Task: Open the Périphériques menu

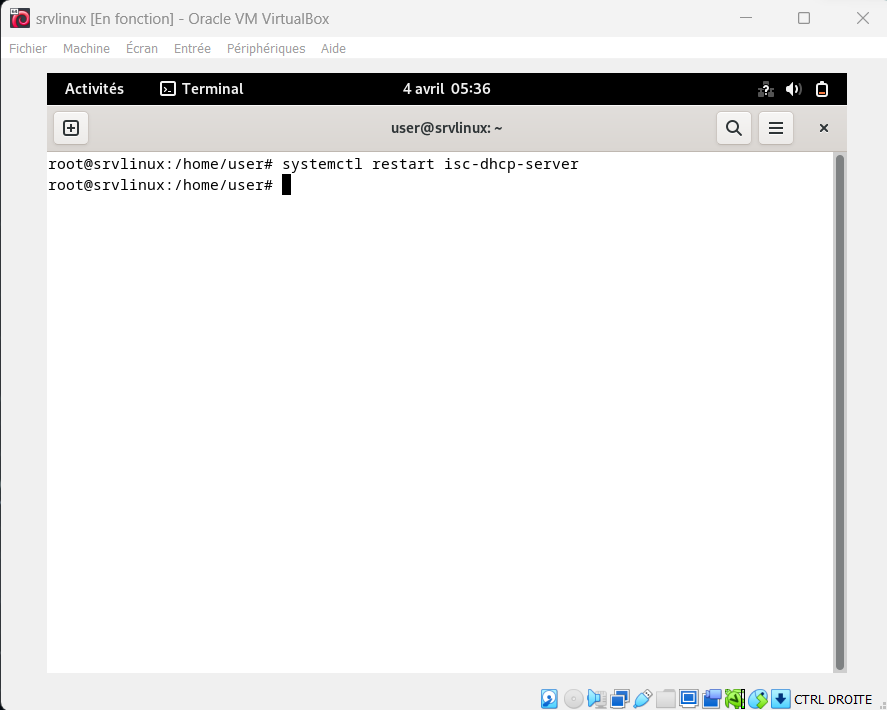Action: (266, 48)
